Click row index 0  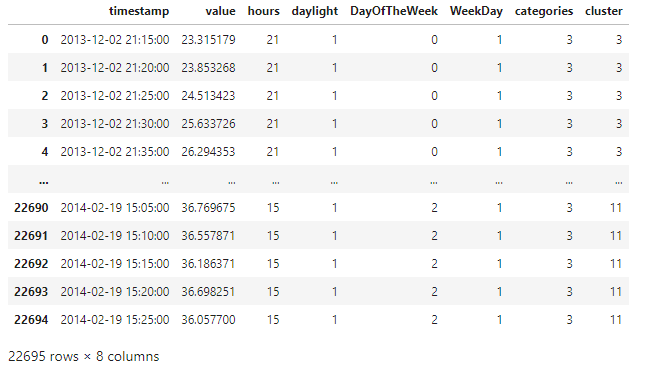[45, 40]
